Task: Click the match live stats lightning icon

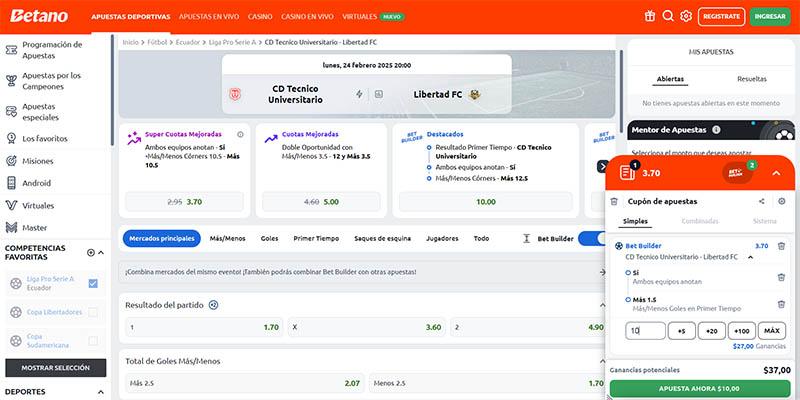Action: coord(359,94)
